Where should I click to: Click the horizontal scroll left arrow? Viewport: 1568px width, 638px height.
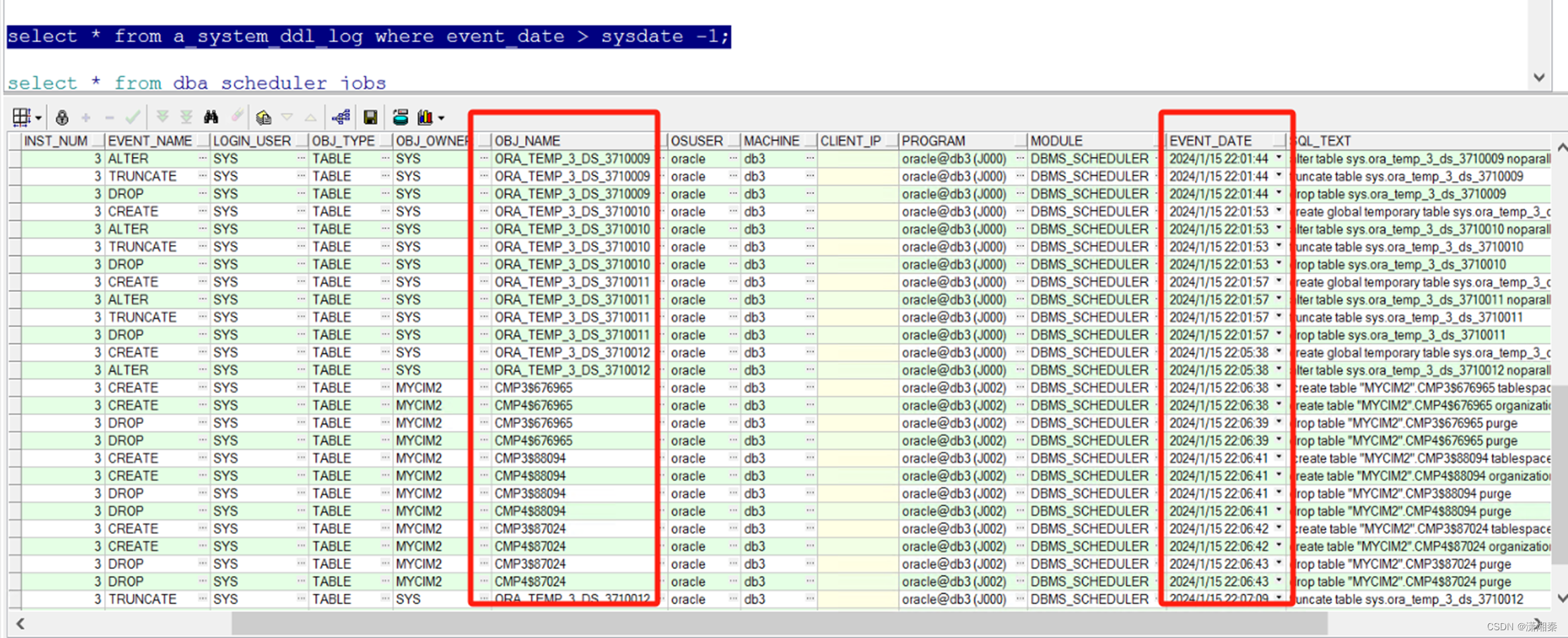pyautogui.click(x=20, y=623)
